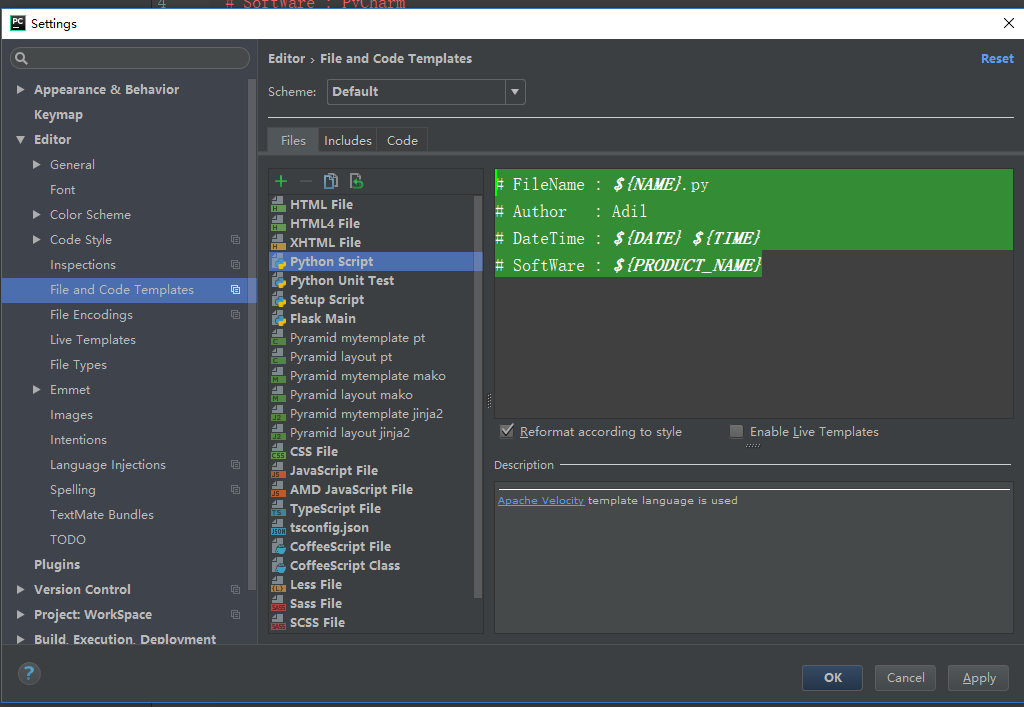Expand the Color Scheme subsection
Viewport: 1024px width, 707px height.
tap(37, 214)
